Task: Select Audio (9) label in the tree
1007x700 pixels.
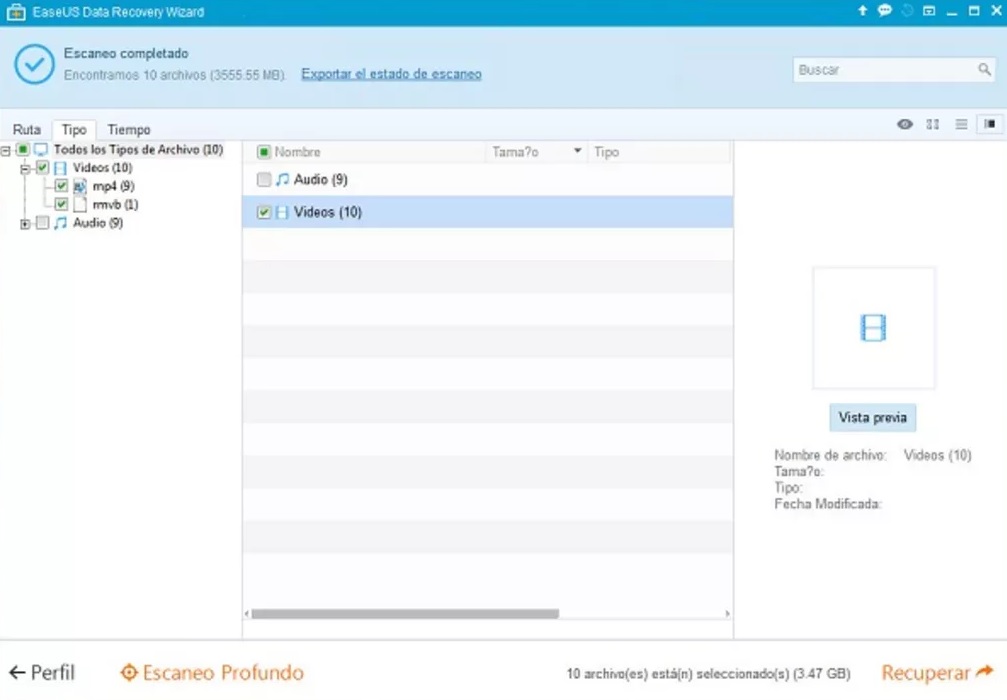Action: point(98,223)
